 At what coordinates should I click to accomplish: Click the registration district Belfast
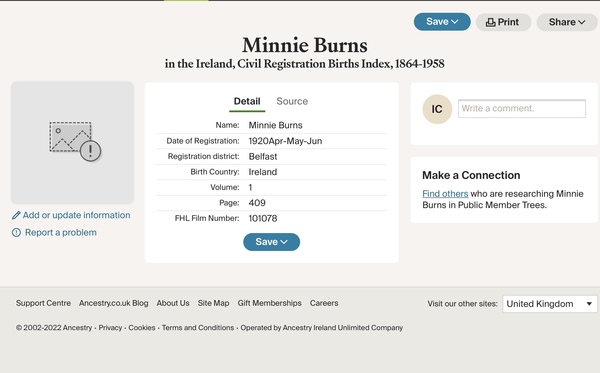(x=263, y=156)
